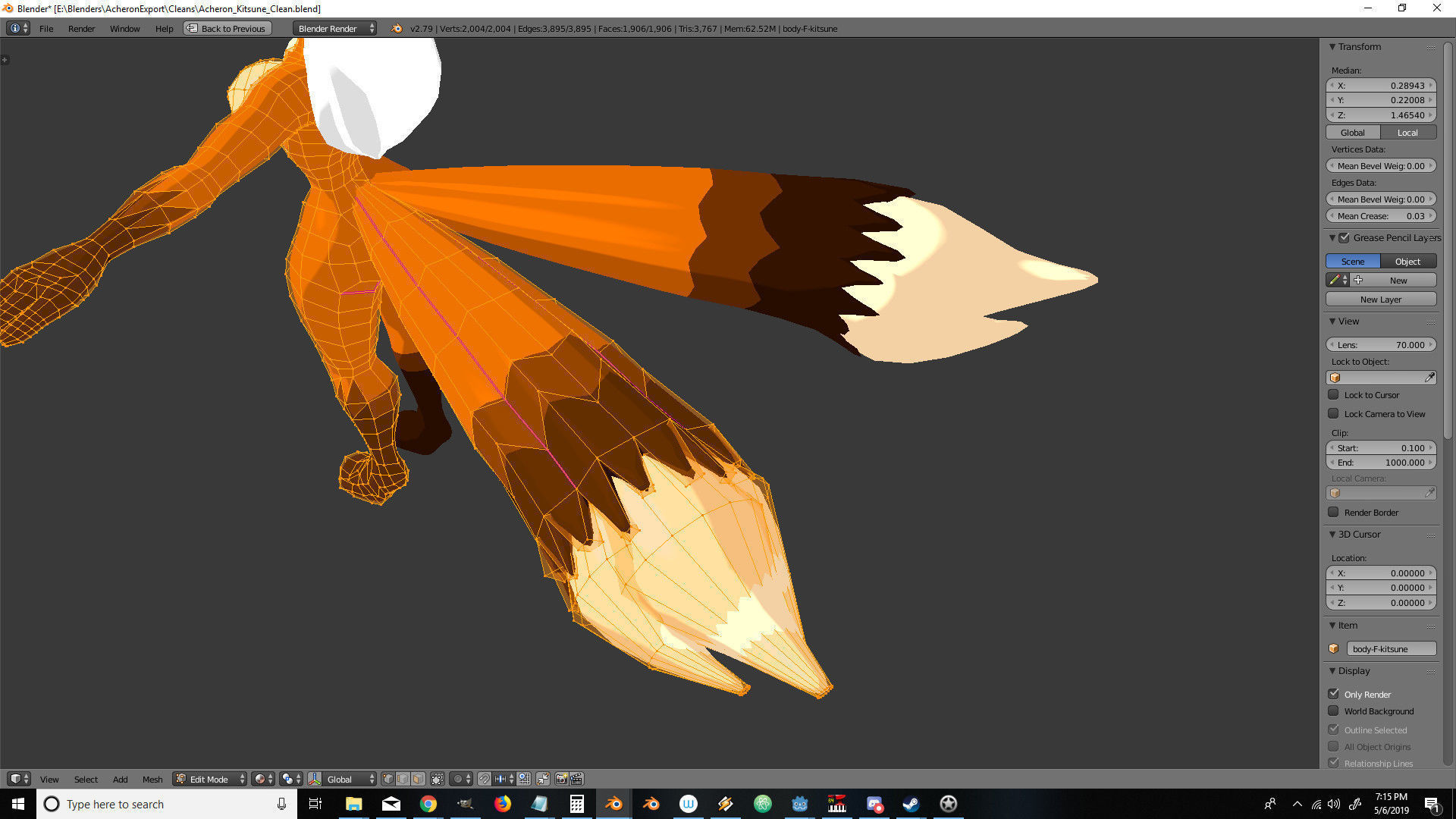This screenshot has width=1456, height=819.
Task: Enable Lock to Cursor
Action: pyautogui.click(x=1333, y=394)
